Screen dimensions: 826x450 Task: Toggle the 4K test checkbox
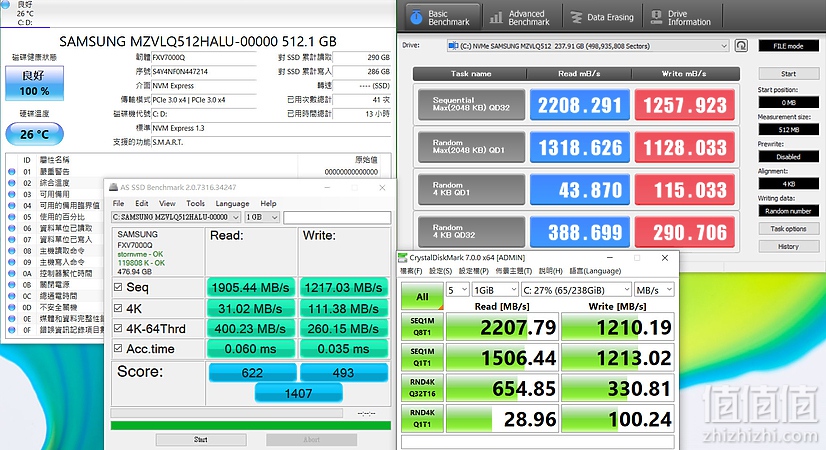tap(118, 308)
